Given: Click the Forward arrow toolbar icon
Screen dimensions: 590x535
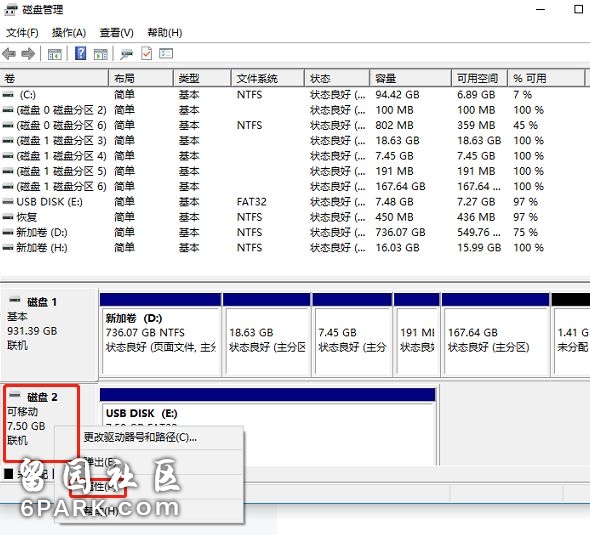Looking at the screenshot, I should pyautogui.click(x=28, y=54).
